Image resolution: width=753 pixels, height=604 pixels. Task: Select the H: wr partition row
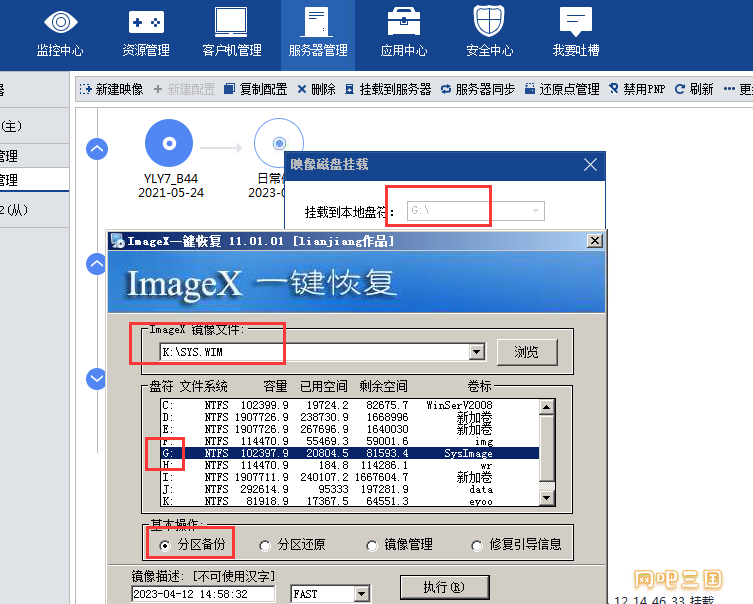tap(350, 465)
